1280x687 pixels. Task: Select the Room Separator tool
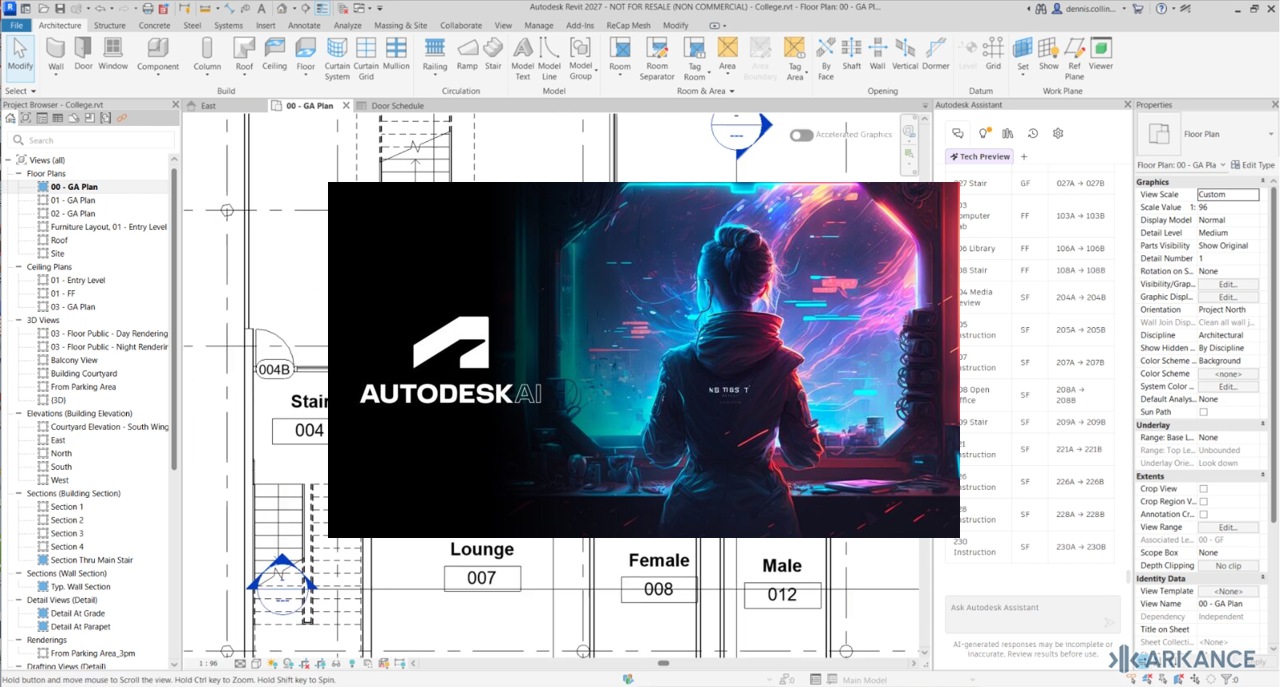(x=657, y=58)
